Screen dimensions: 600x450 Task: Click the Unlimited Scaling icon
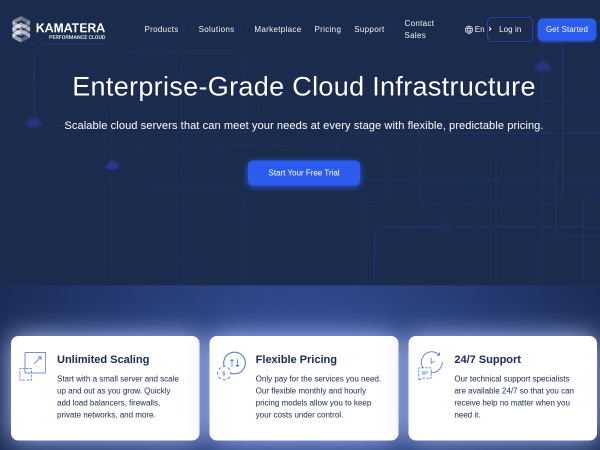(x=33, y=366)
